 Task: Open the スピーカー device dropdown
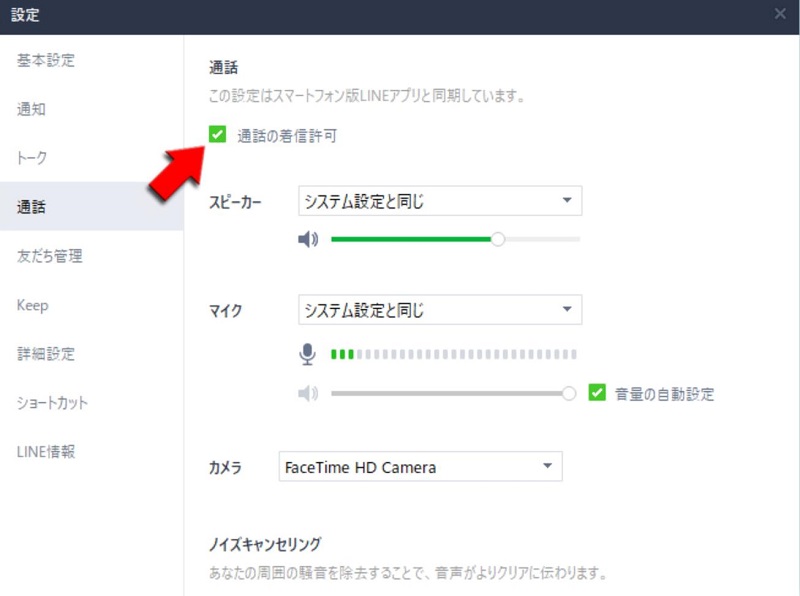click(x=440, y=201)
